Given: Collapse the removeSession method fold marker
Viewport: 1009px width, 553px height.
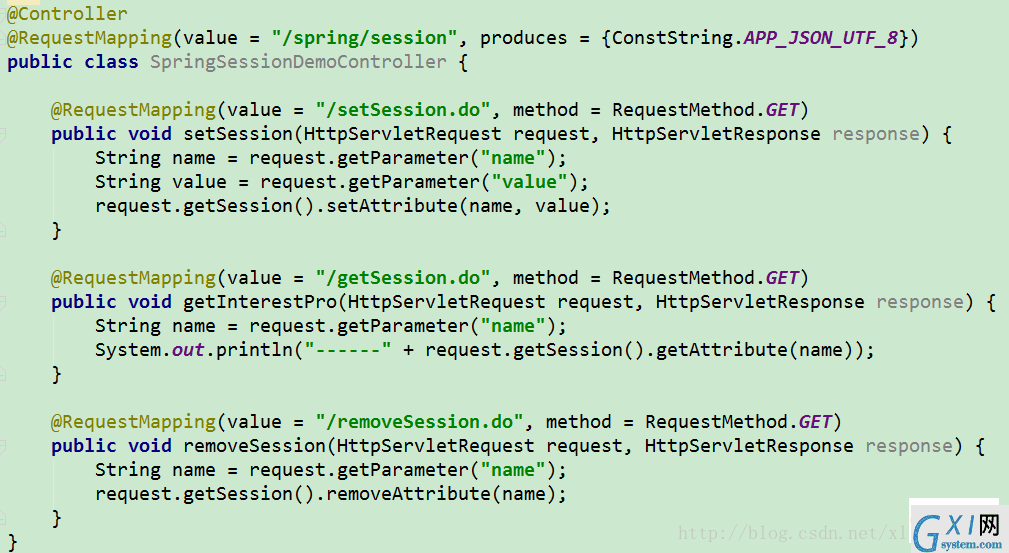Looking at the screenshot, I should pos(2,446).
